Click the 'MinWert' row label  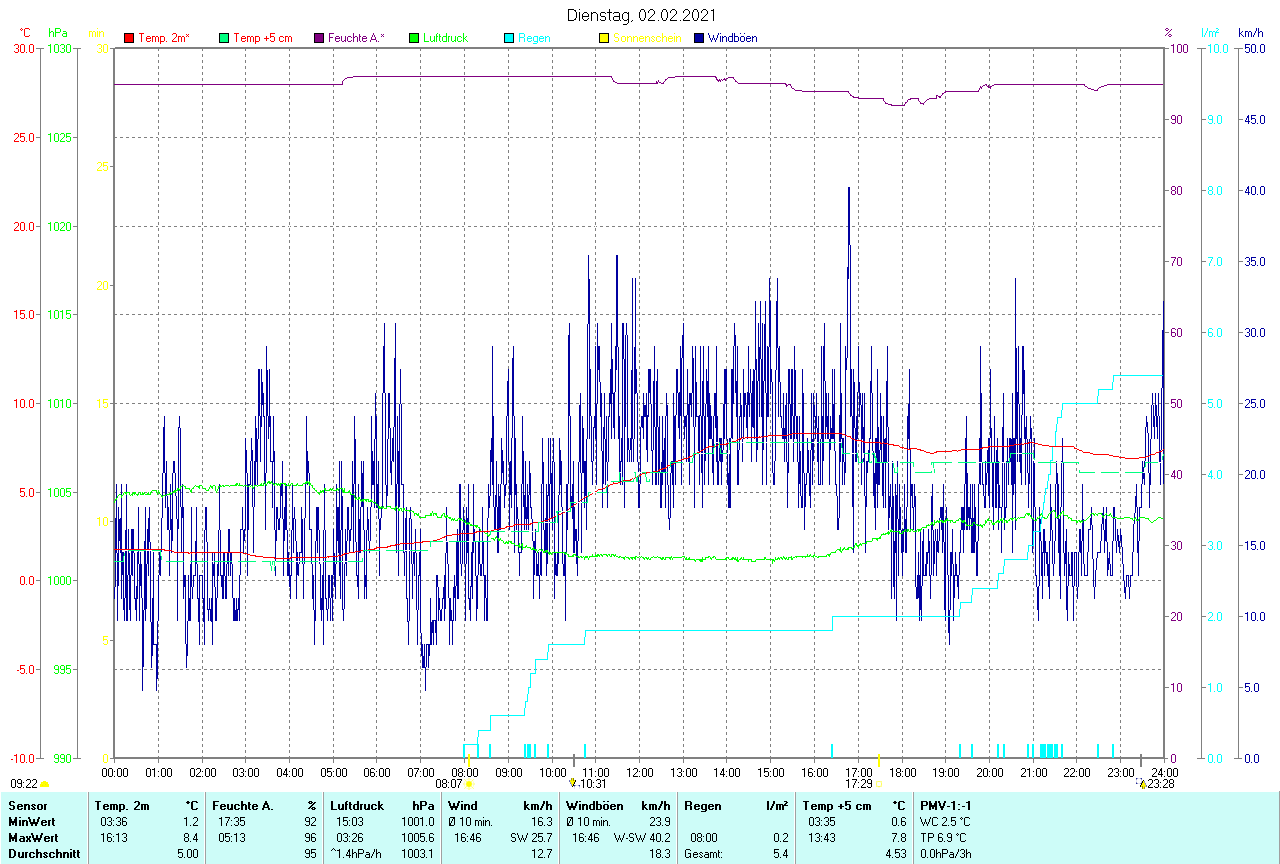click(30, 822)
